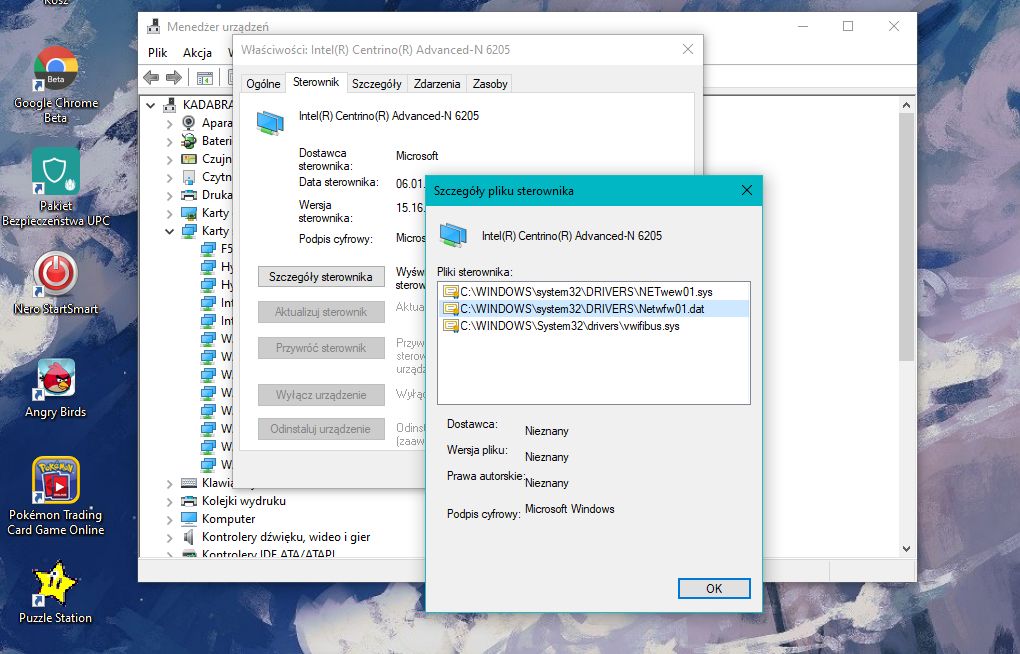Click the Komputer device category icon
This screenshot has height=654, width=1020.
(189, 519)
